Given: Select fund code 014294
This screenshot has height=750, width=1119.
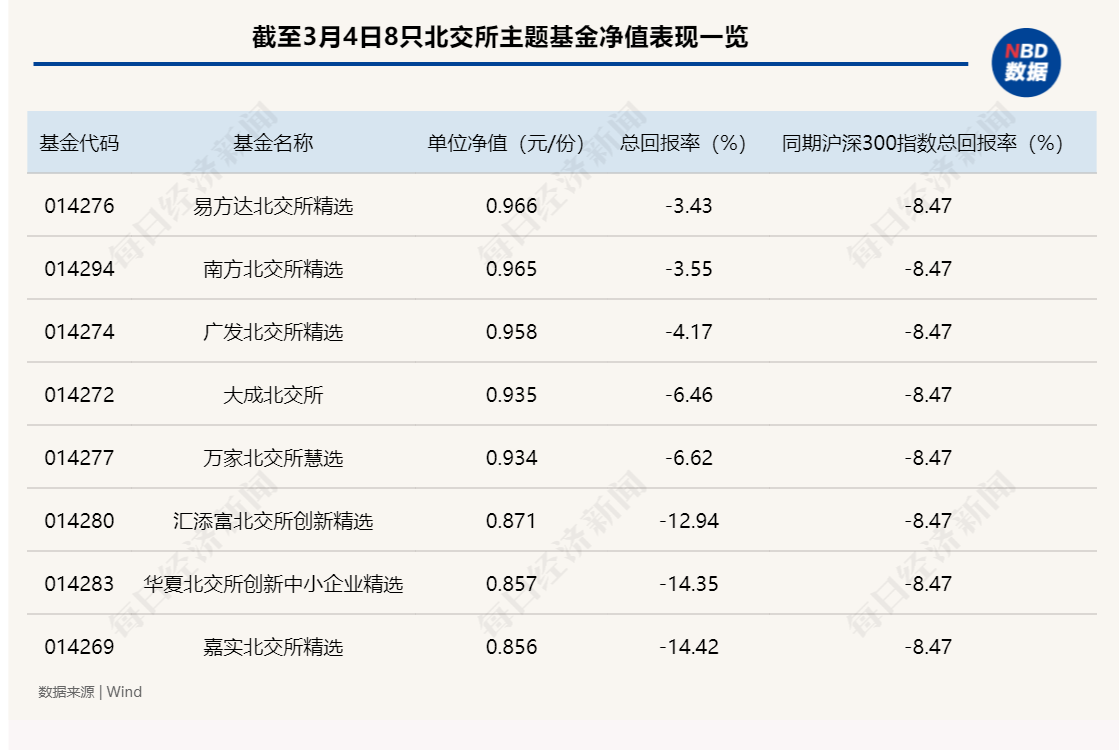Looking at the screenshot, I should 79,269.
